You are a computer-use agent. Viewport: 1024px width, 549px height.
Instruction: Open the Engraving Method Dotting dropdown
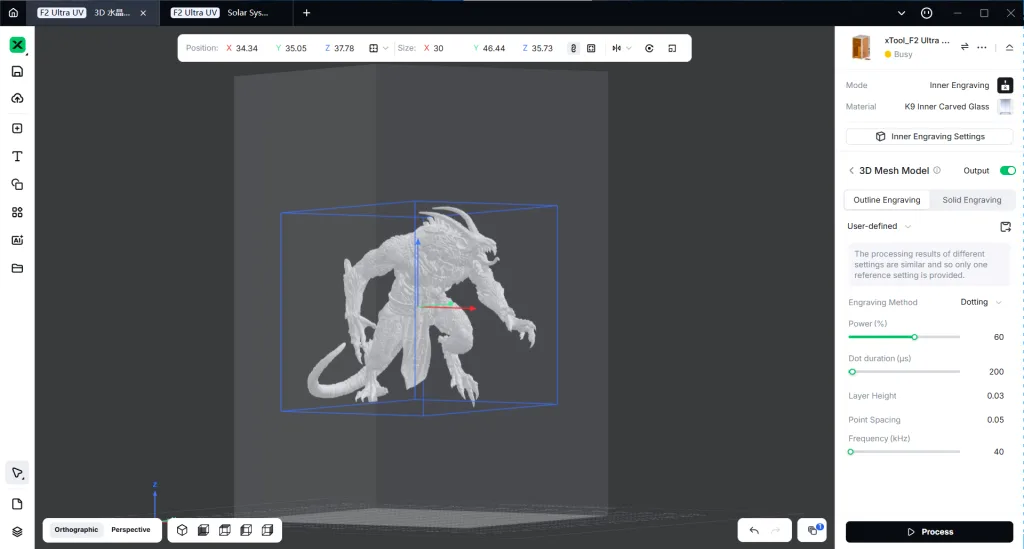(x=981, y=302)
